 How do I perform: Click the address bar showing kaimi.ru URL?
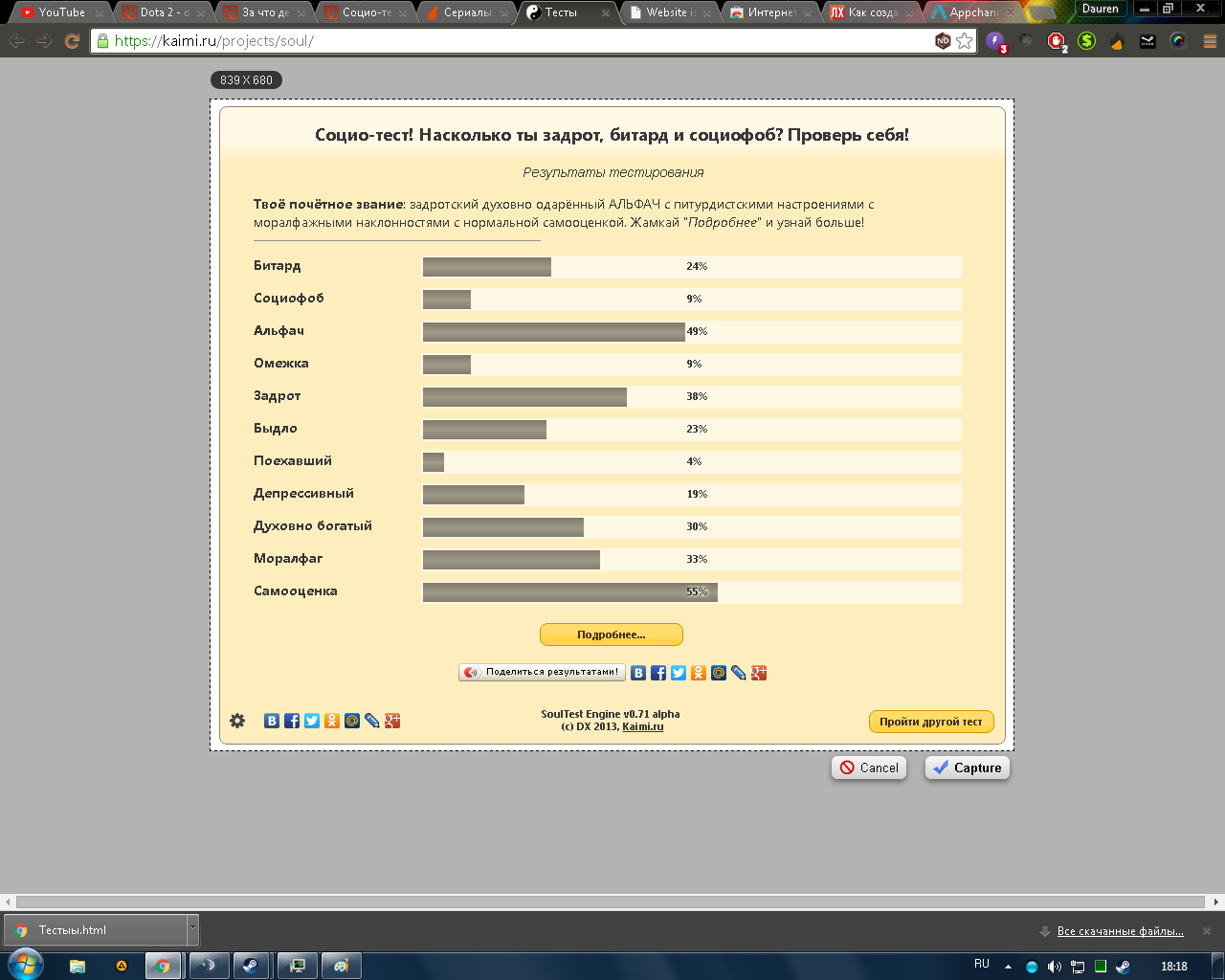pyautogui.click(x=517, y=41)
